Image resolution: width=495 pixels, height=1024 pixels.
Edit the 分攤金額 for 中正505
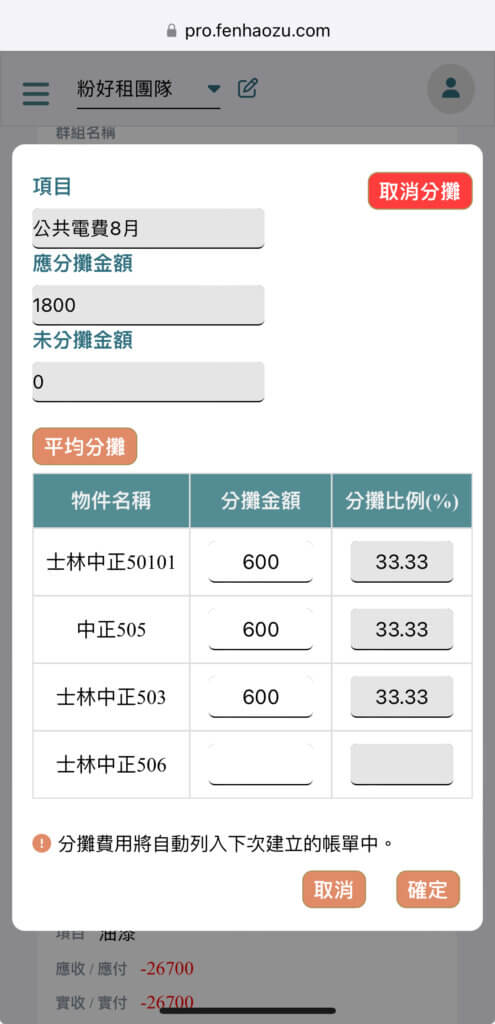261,630
